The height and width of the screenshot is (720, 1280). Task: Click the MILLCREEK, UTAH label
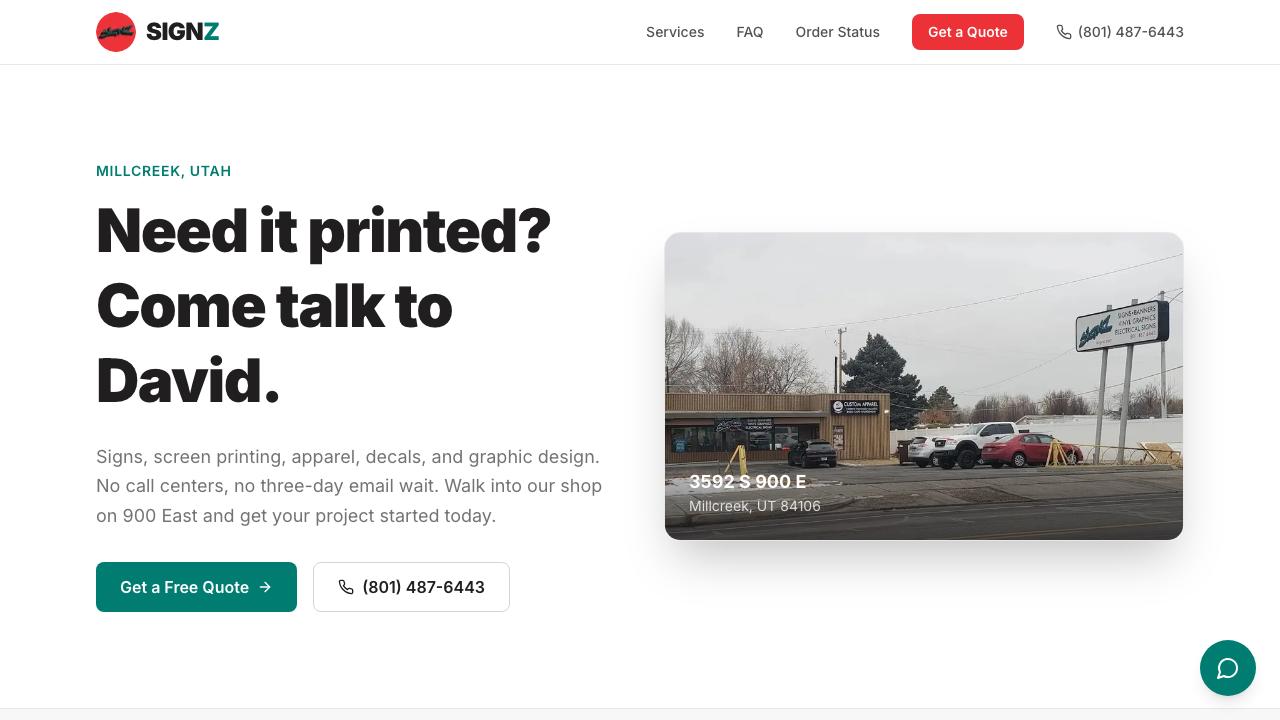164,171
